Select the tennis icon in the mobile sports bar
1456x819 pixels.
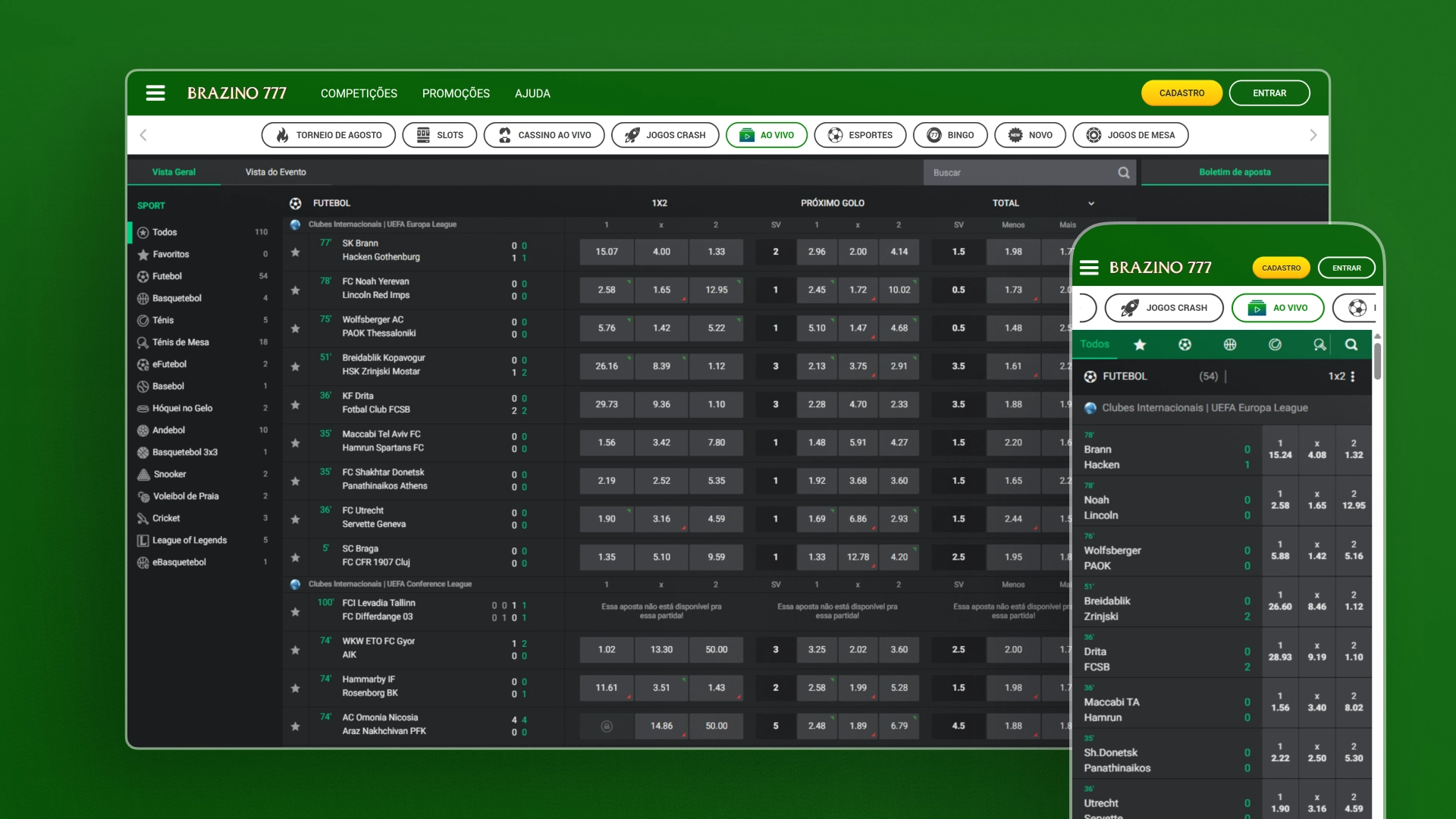coord(1275,344)
